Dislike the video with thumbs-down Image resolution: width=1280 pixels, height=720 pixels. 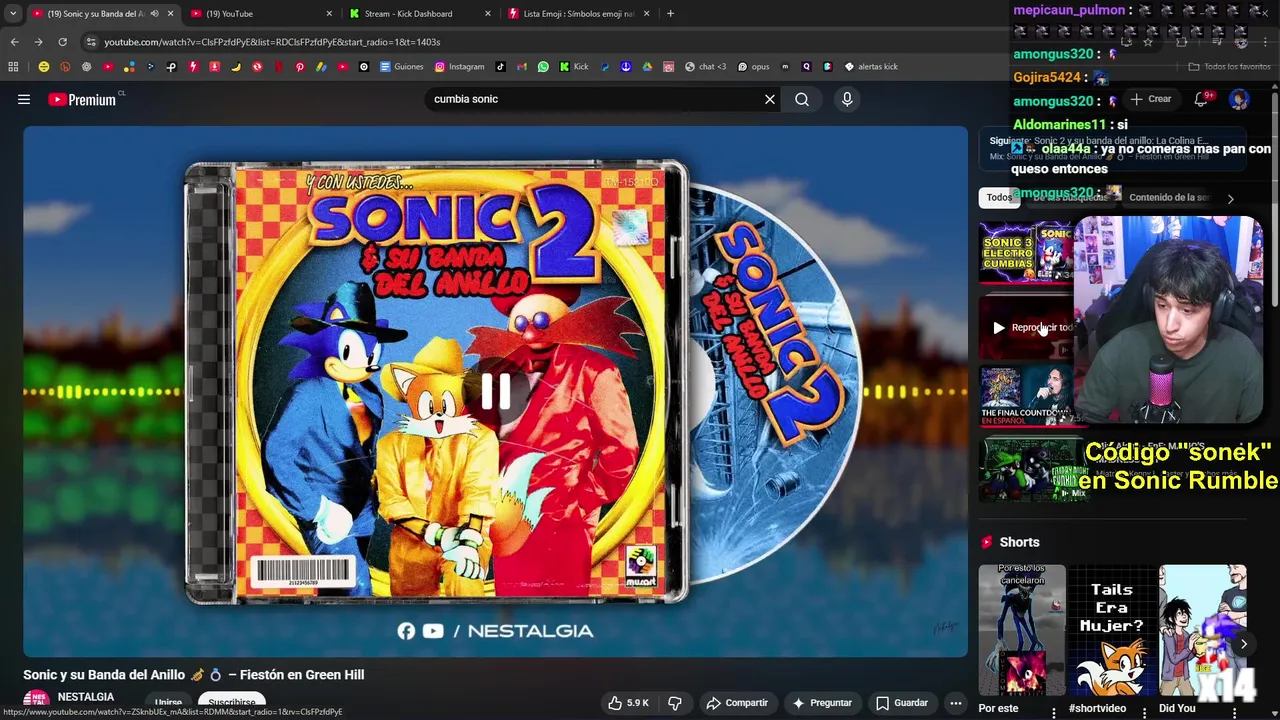[x=675, y=703]
